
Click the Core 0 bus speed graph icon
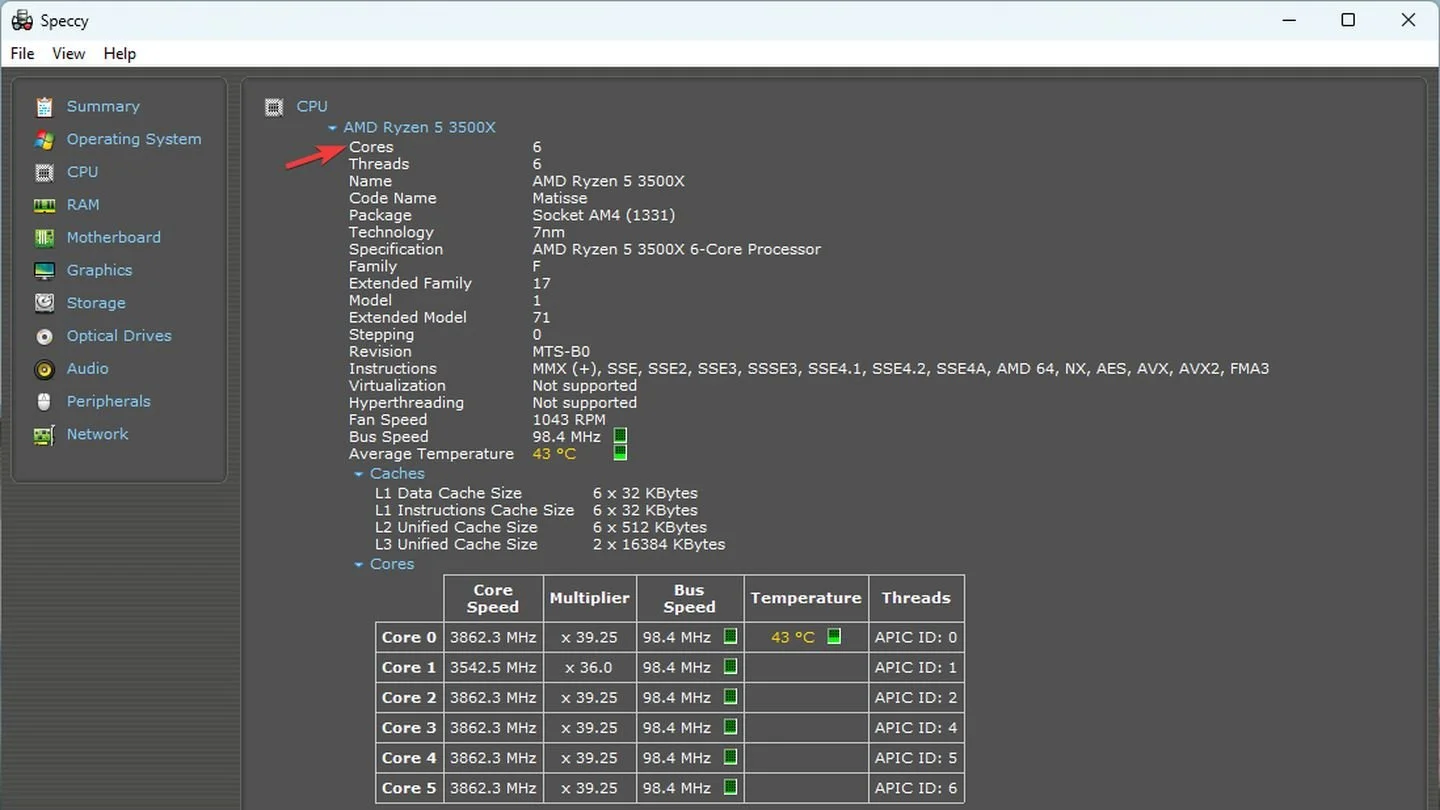[x=730, y=636]
